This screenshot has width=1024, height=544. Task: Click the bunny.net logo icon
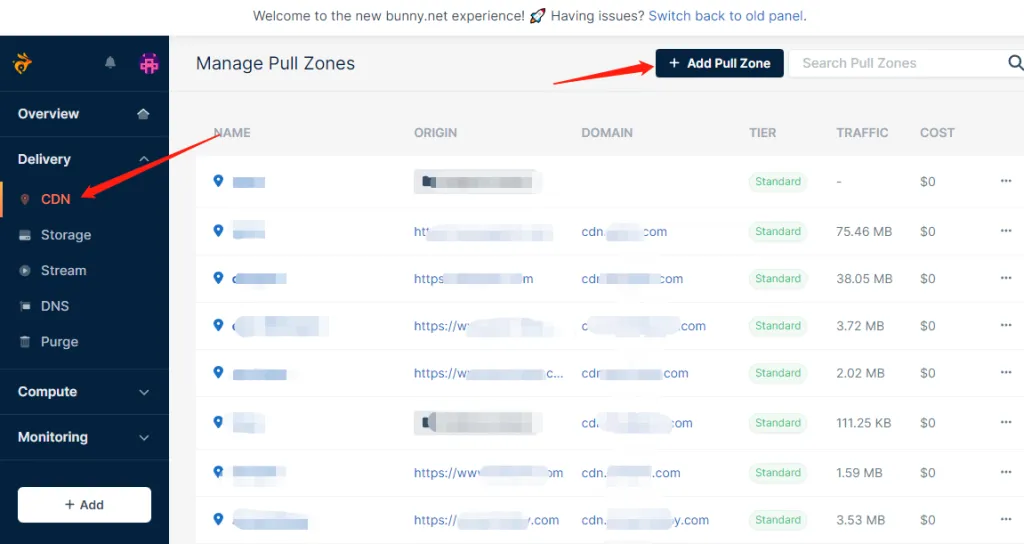click(x=23, y=63)
